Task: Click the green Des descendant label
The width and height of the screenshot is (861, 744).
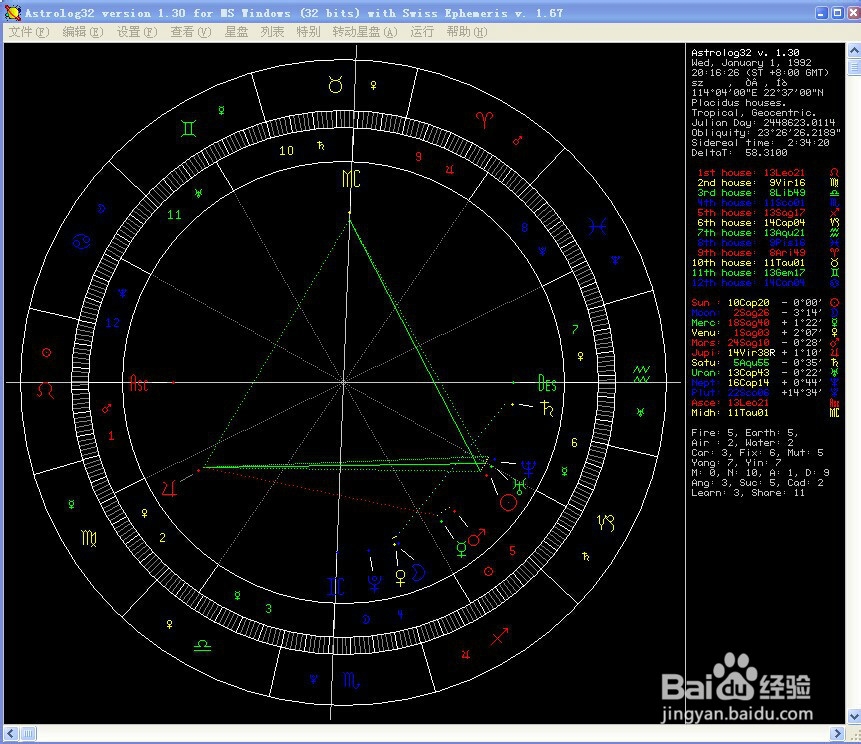Action: [547, 383]
